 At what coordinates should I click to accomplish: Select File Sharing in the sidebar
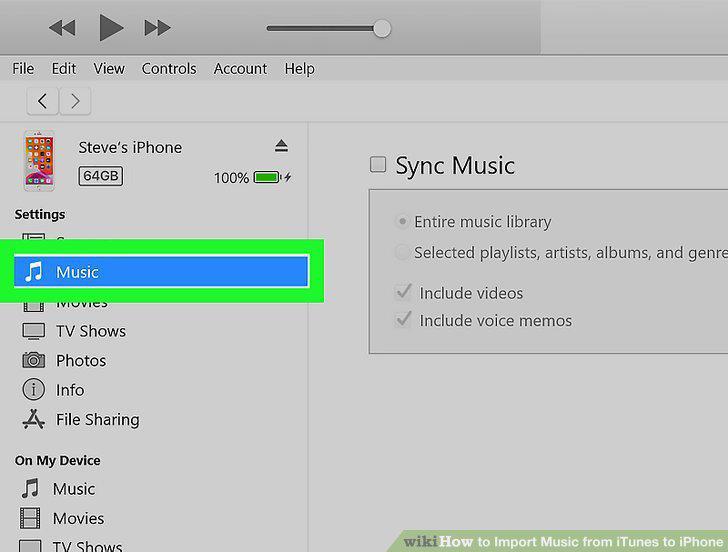click(98, 420)
